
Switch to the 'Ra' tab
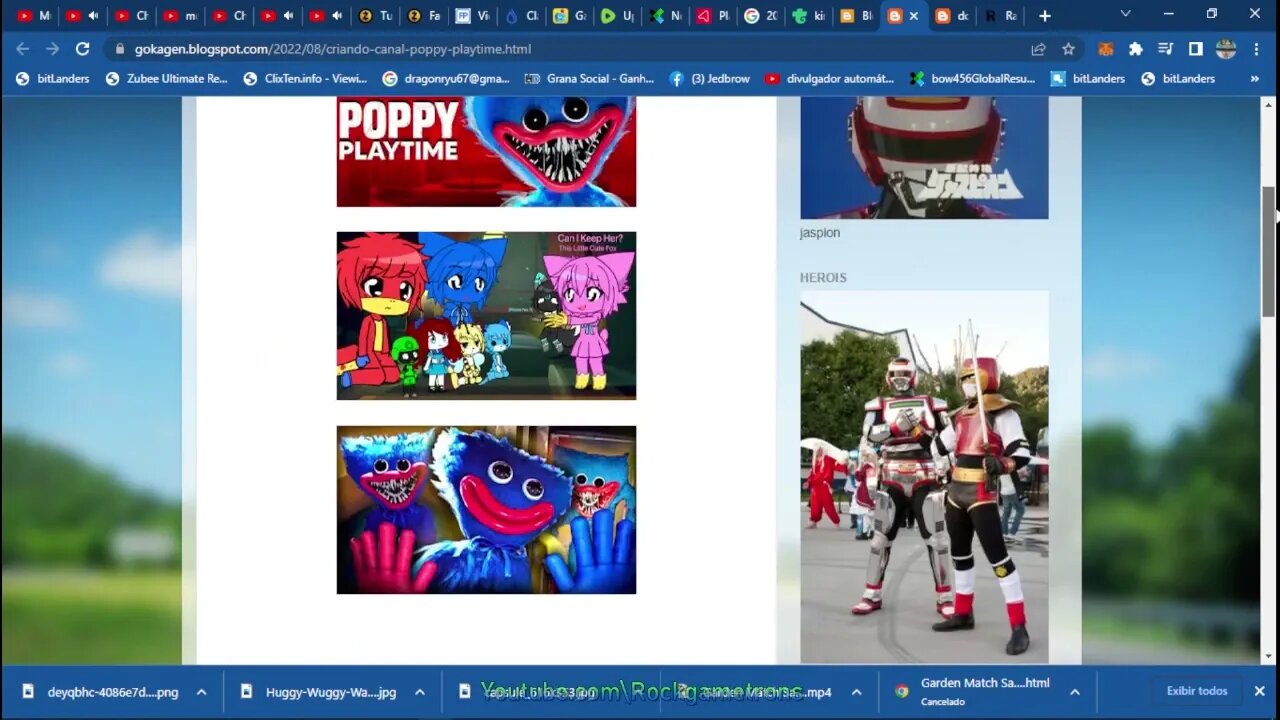point(1002,16)
